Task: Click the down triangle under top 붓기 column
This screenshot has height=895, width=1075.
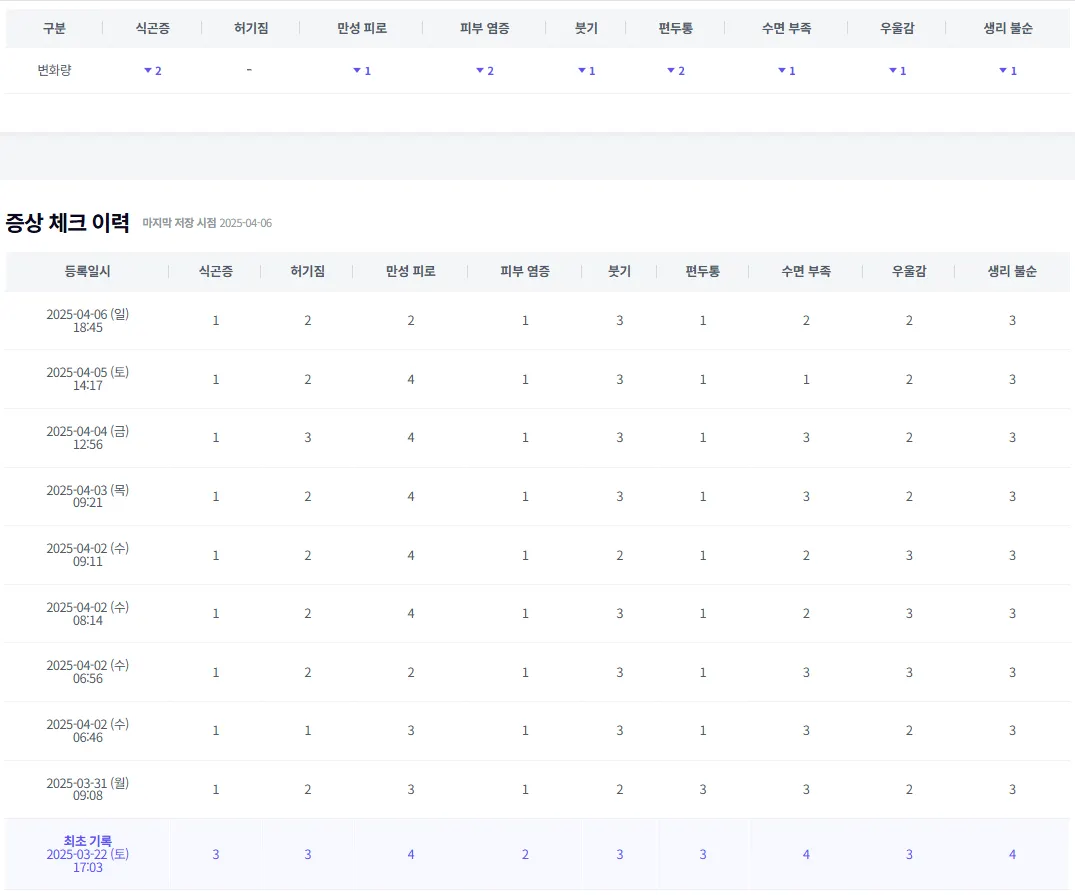Action: pos(581,71)
